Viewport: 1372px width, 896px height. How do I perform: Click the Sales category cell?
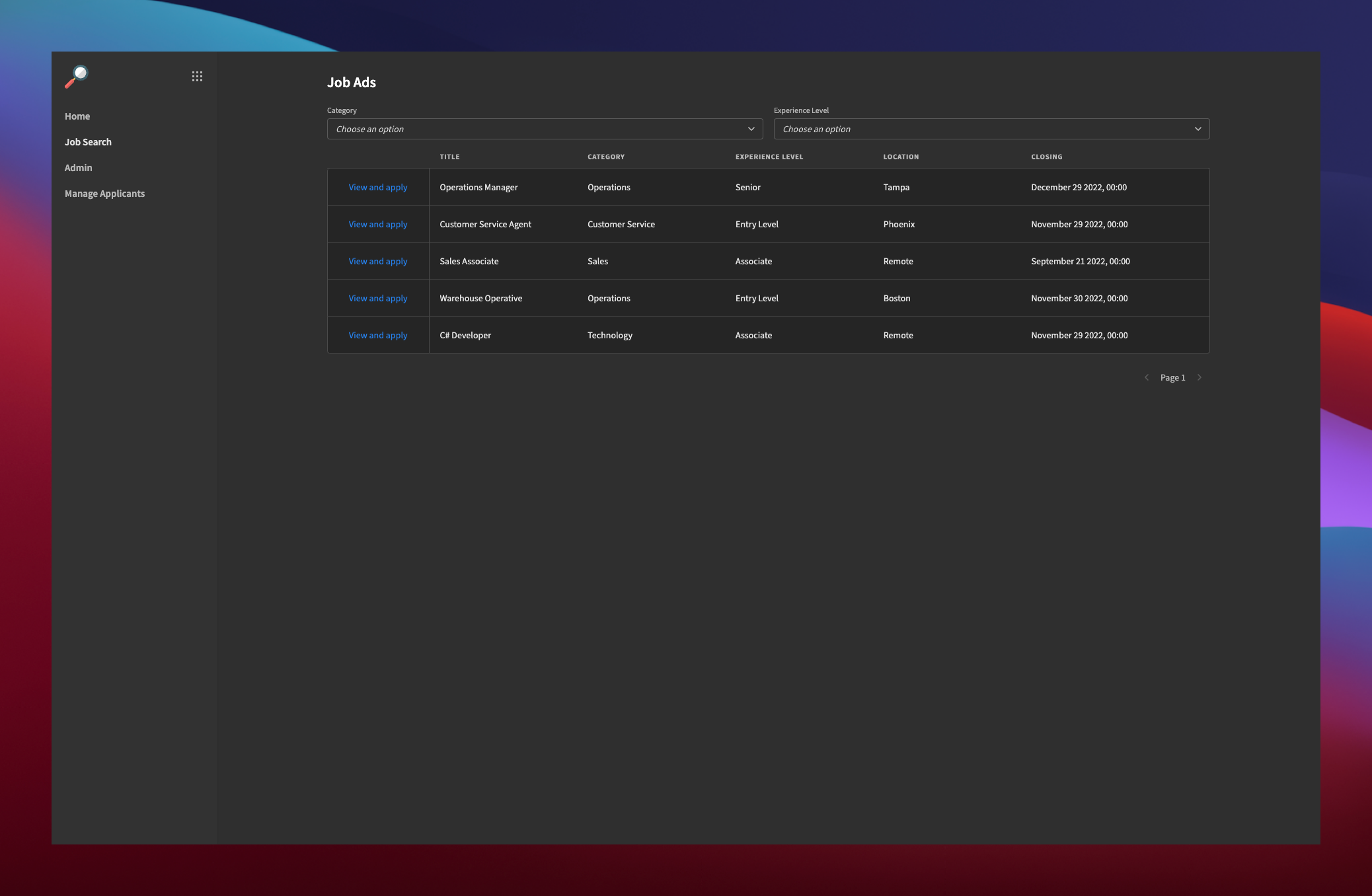[597, 261]
